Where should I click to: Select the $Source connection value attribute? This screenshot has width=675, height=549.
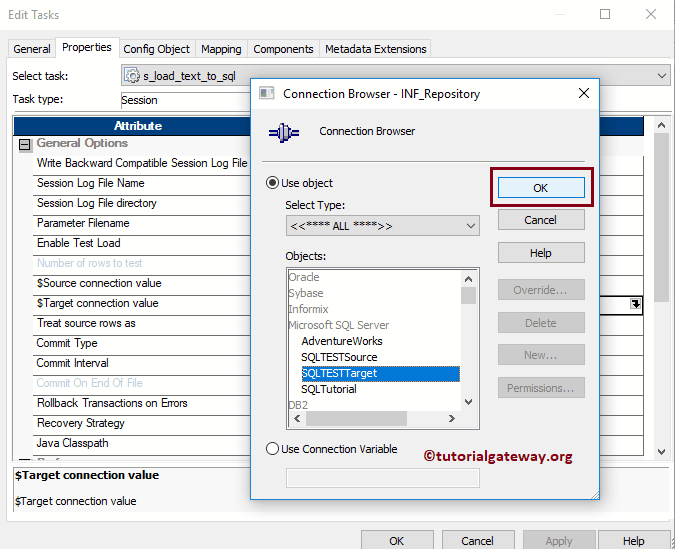click(x=99, y=283)
